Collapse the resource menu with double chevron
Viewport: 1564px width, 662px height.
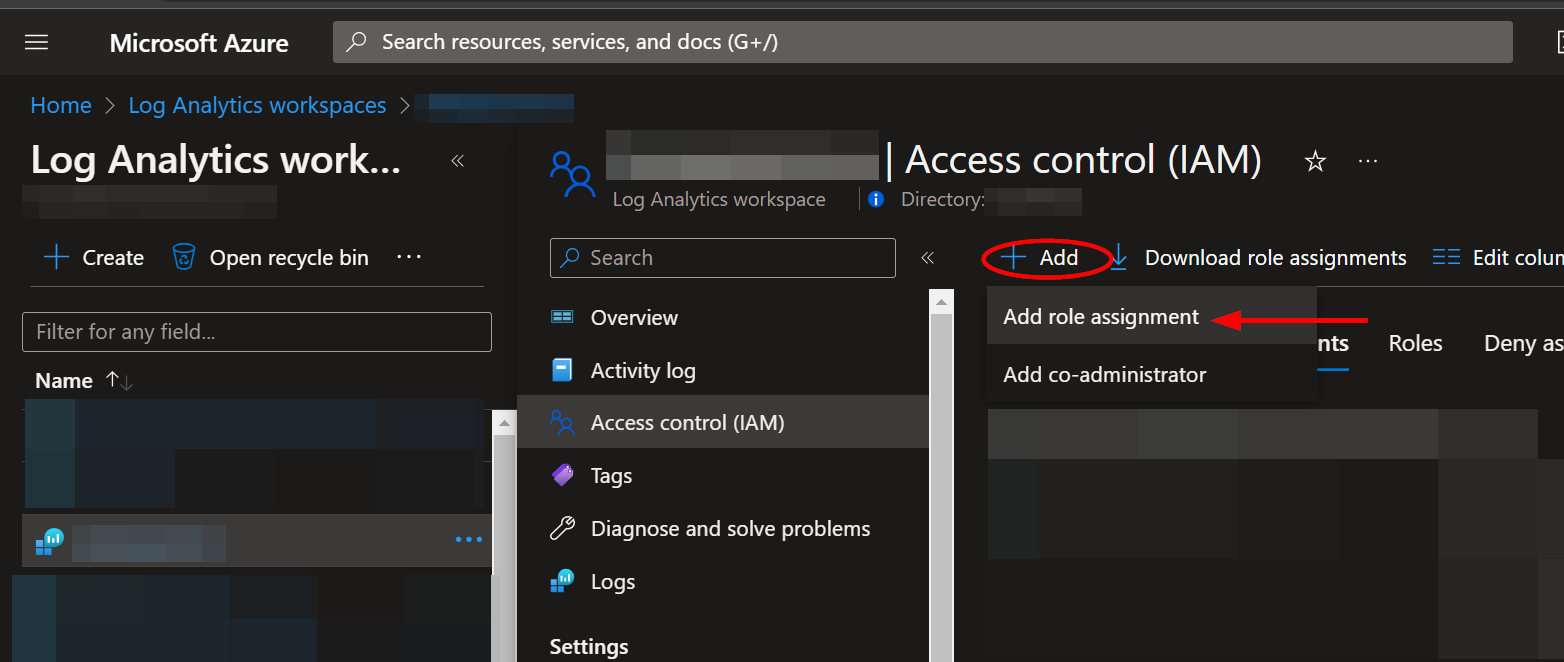pos(927,258)
